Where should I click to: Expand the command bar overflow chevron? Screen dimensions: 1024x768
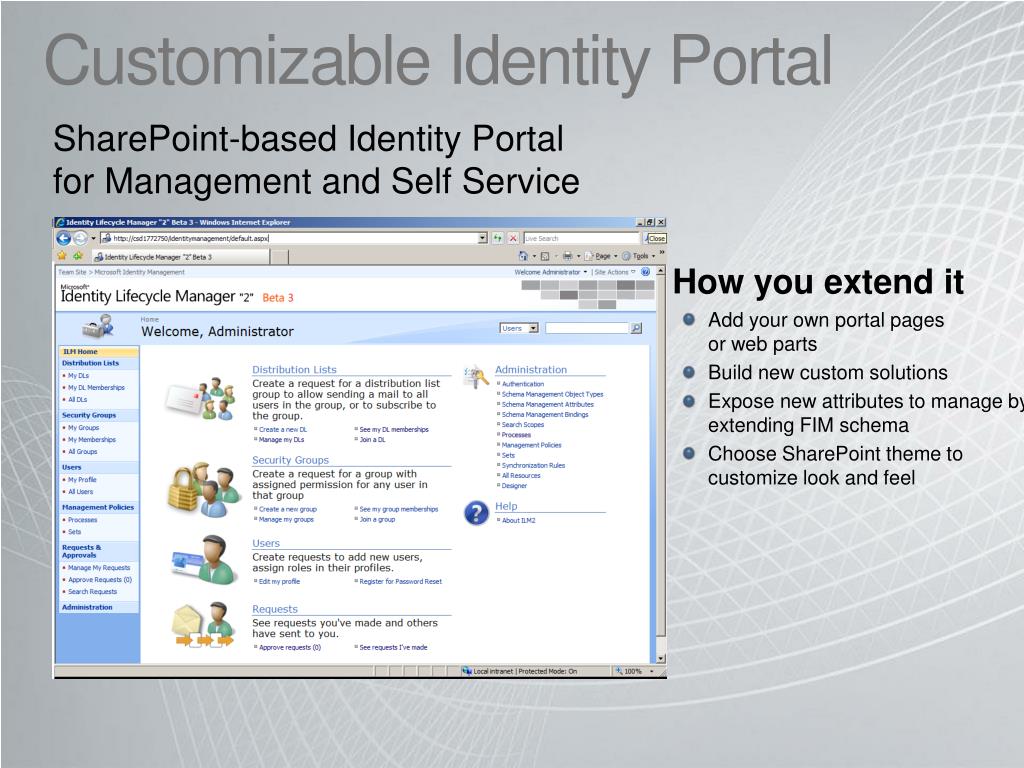pos(662,253)
